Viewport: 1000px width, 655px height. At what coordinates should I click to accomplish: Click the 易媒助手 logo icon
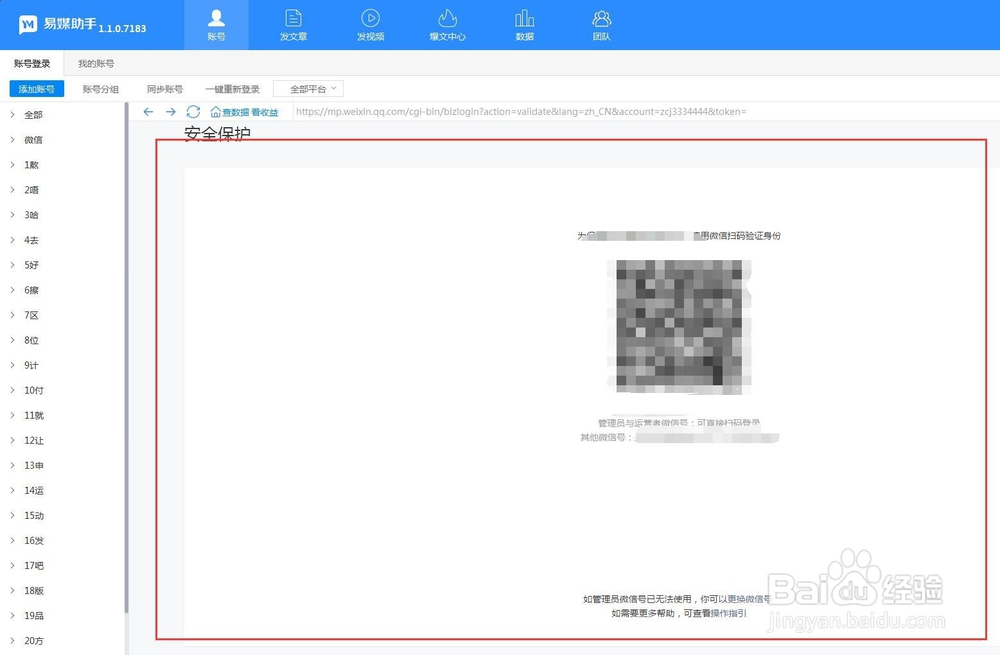[28, 25]
